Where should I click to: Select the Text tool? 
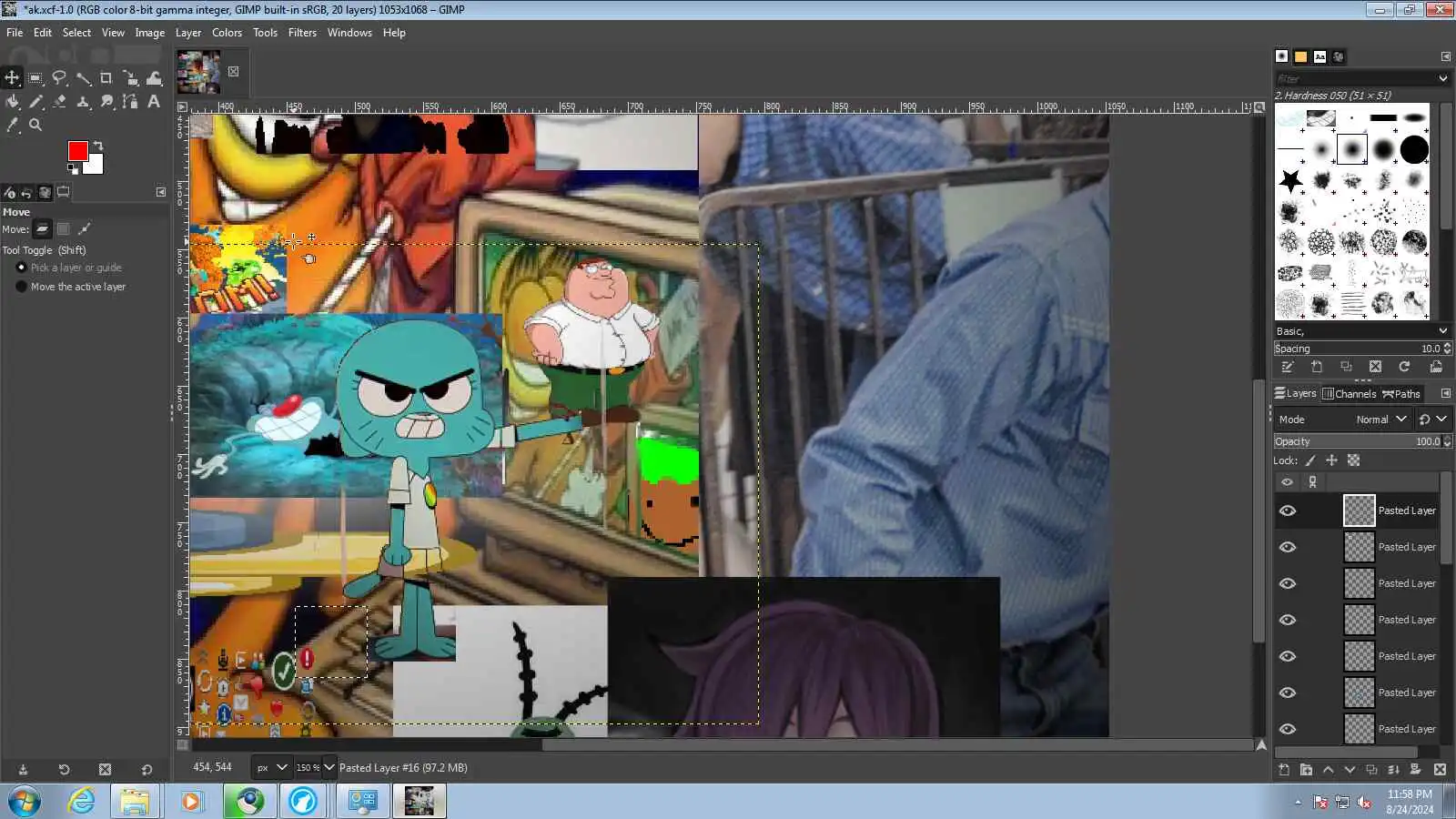[154, 102]
